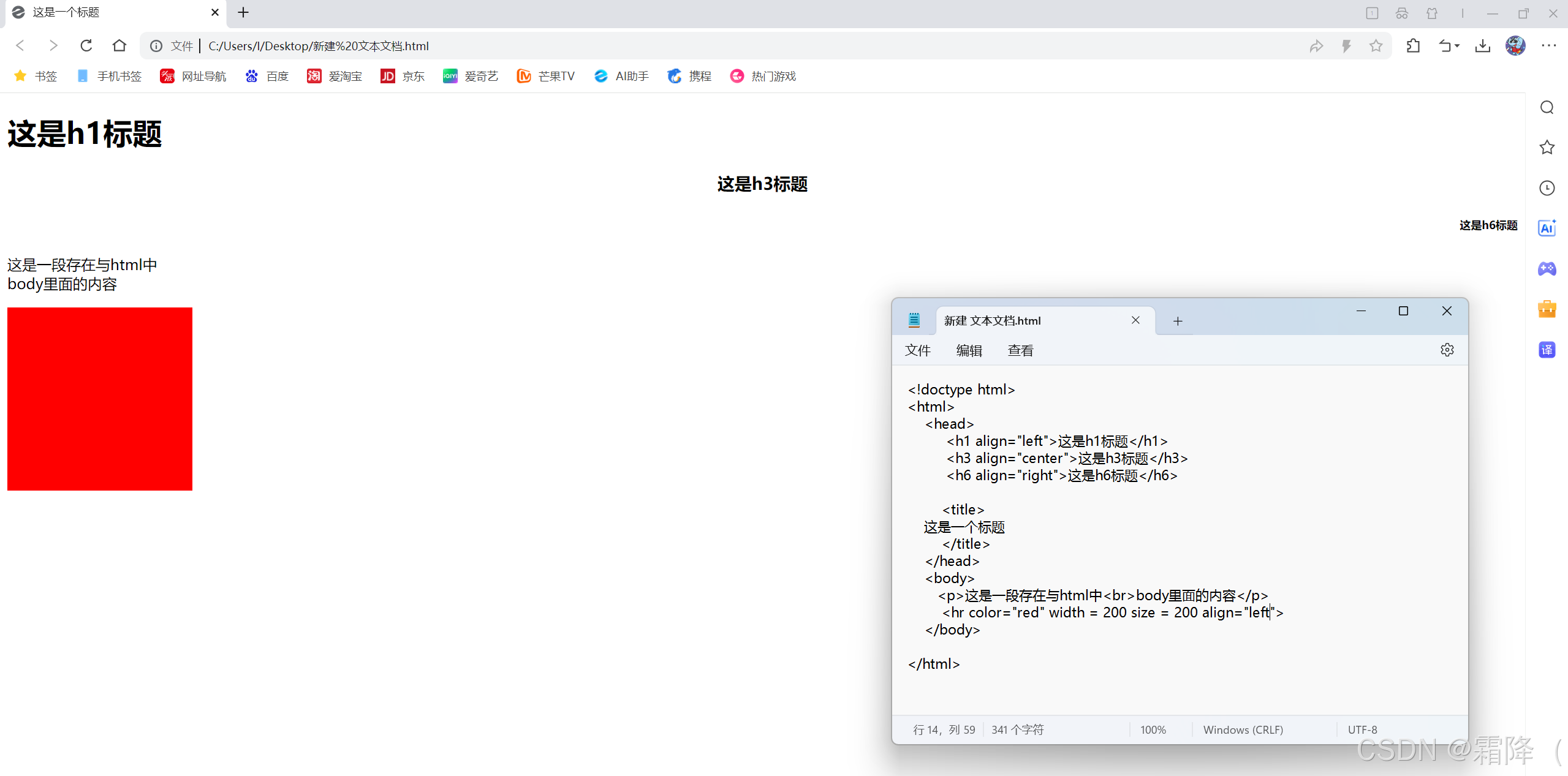
Task: Open the game controller sidebar icon
Action: pyautogui.click(x=1547, y=269)
